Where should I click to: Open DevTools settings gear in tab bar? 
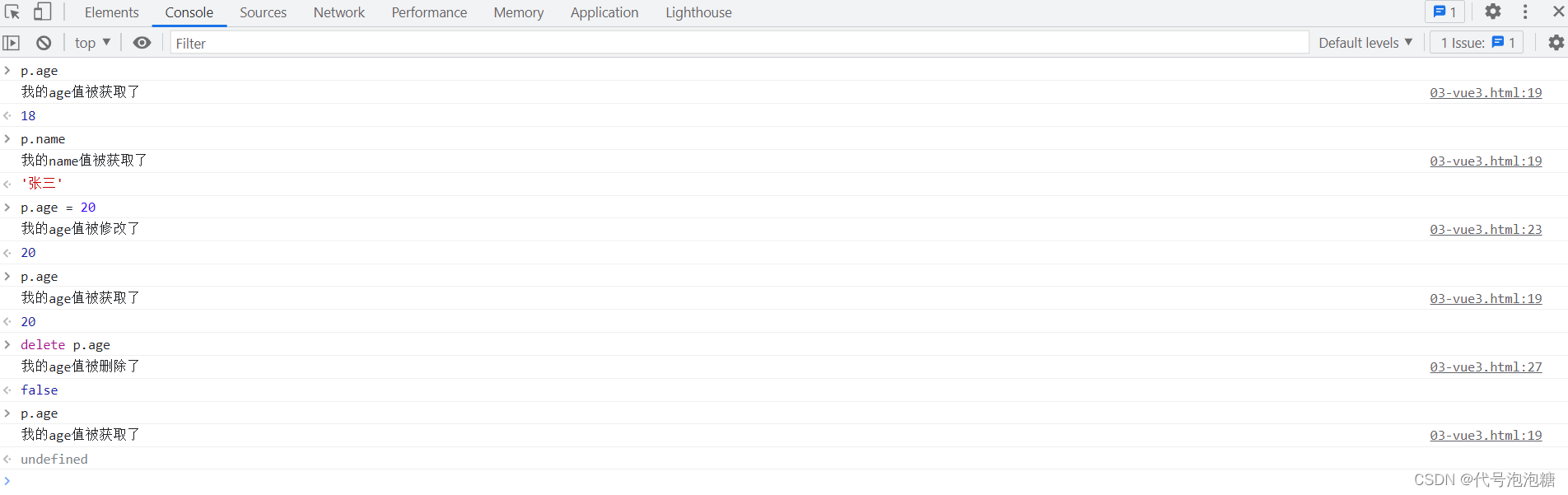tap(1492, 12)
